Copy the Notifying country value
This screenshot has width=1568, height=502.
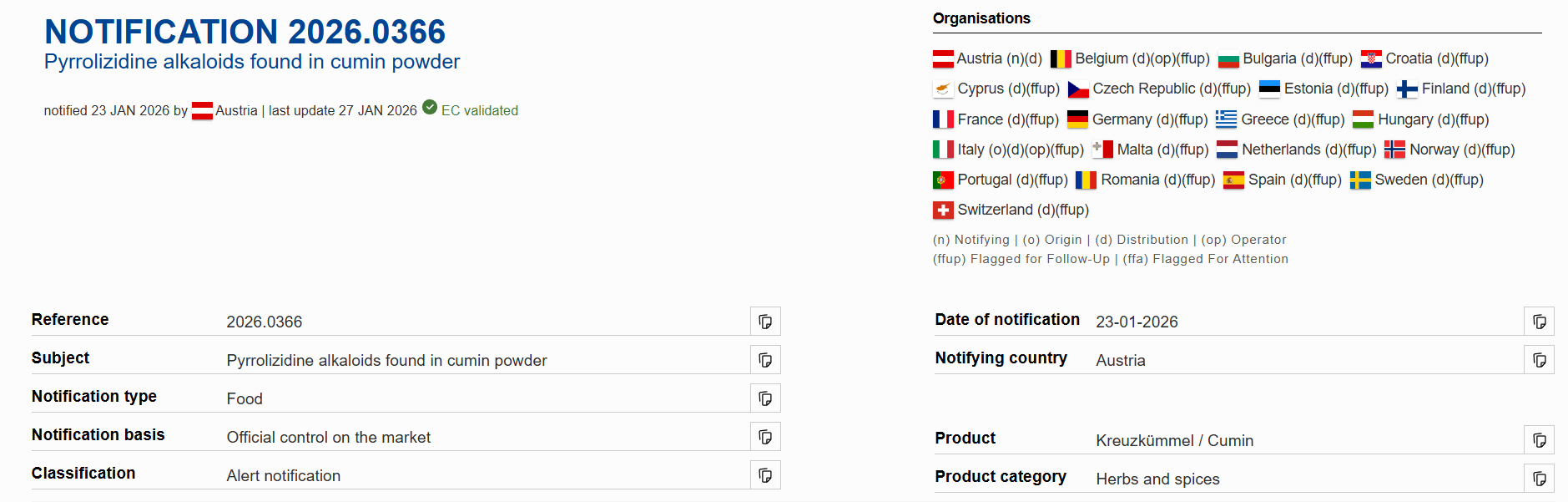tap(1539, 360)
